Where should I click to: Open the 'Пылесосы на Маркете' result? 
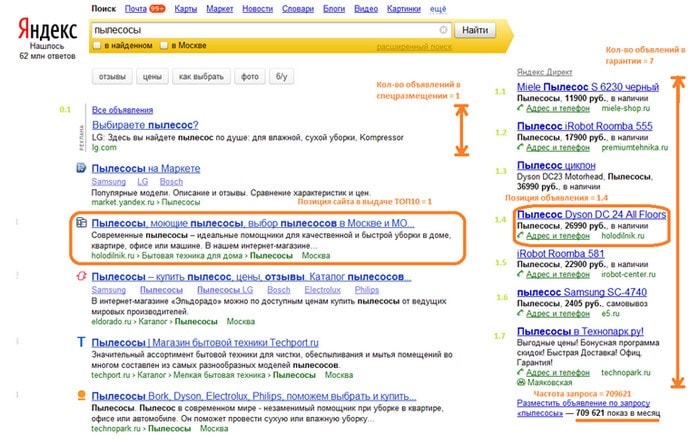click(146, 168)
